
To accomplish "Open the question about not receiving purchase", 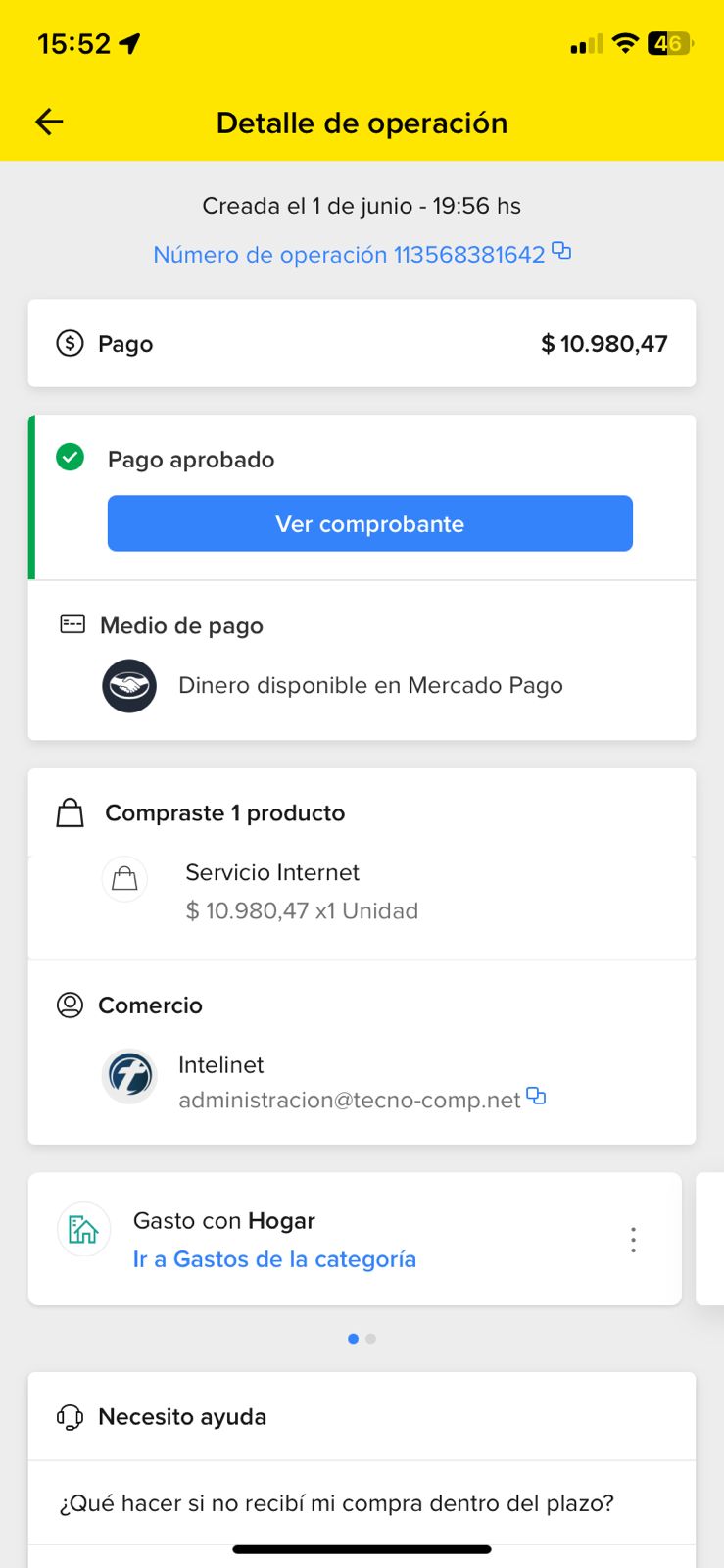I will point(337,1503).
